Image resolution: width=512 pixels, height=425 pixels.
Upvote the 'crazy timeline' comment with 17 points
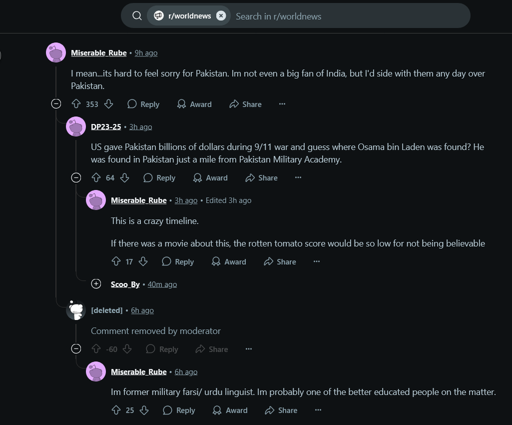(116, 261)
